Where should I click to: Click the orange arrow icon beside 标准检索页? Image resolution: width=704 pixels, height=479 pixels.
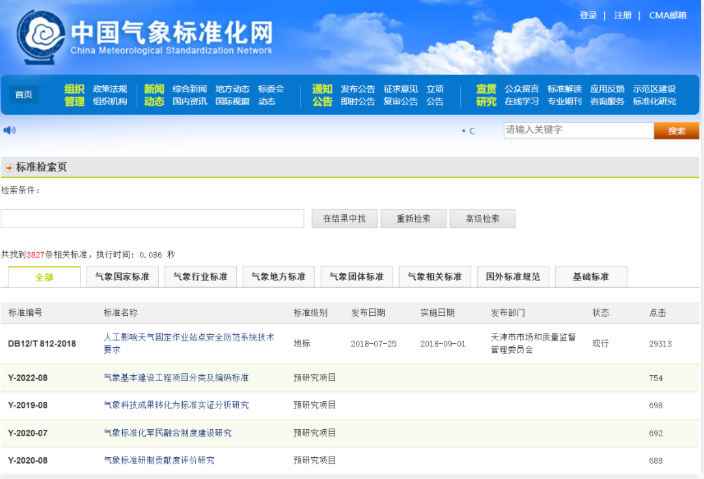pos(9,168)
